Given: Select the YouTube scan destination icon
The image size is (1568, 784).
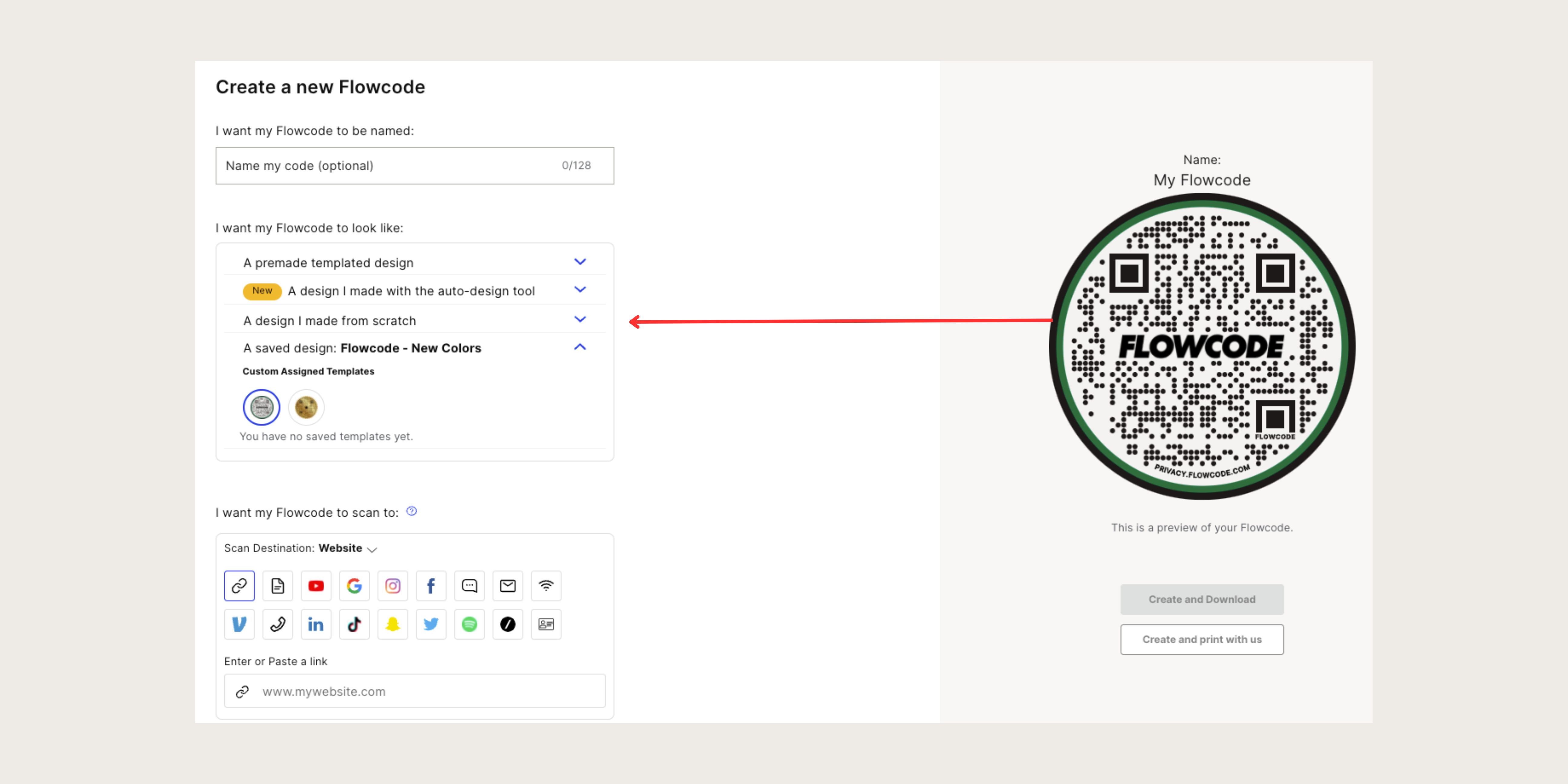Looking at the screenshot, I should (316, 586).
